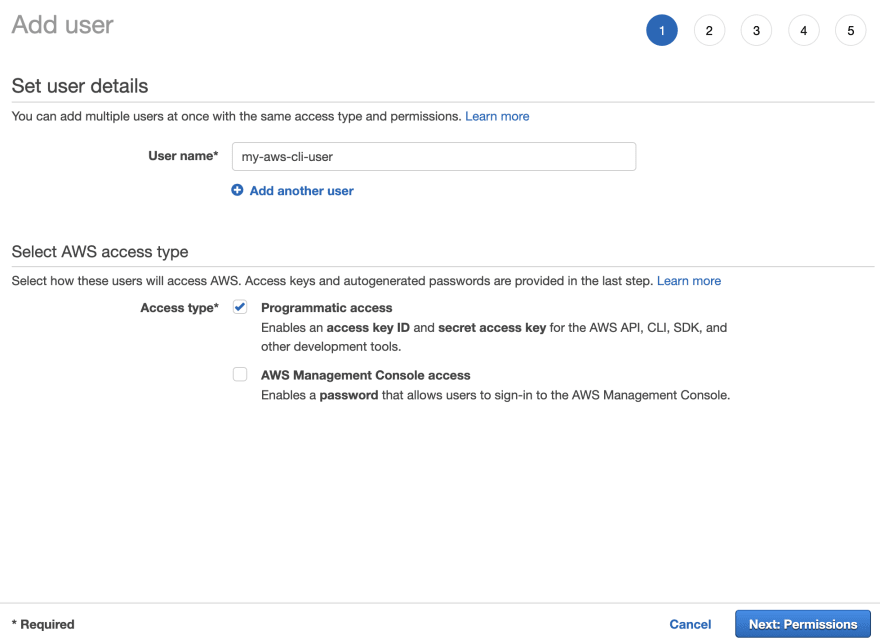Click the Access type label
This screenshot has width=880, height=644.
pyautogui.click(x=180, y=308)
